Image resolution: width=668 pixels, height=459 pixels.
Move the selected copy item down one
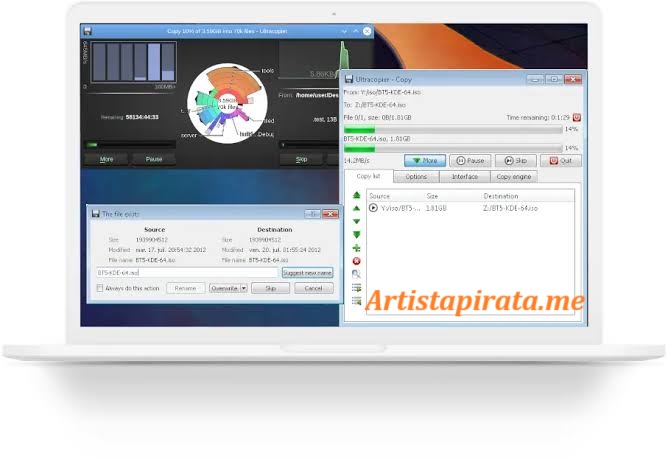pos(357,221)
